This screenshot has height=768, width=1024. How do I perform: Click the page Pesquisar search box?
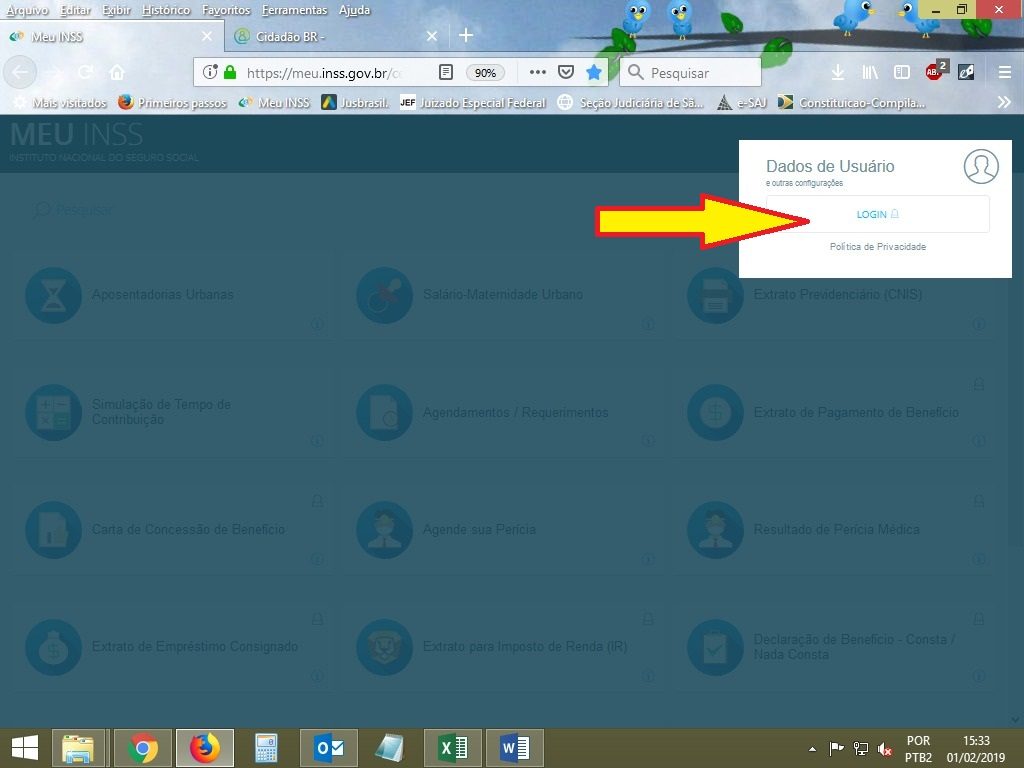(x=74, y=210)
